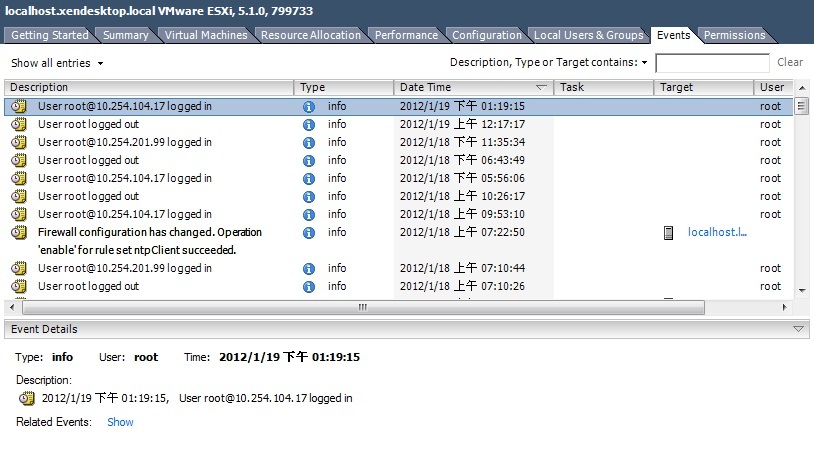Click event icon for 10:26:17 logout row
The height and width of the screenshot is (473, 814).
point(19,196)
